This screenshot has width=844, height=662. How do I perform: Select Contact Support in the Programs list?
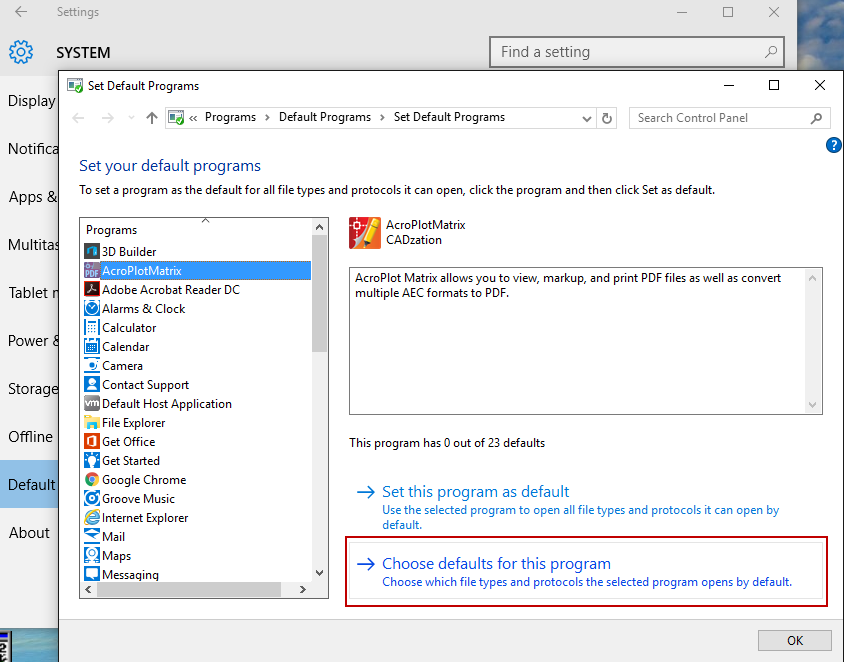click(x=145, y=385)
